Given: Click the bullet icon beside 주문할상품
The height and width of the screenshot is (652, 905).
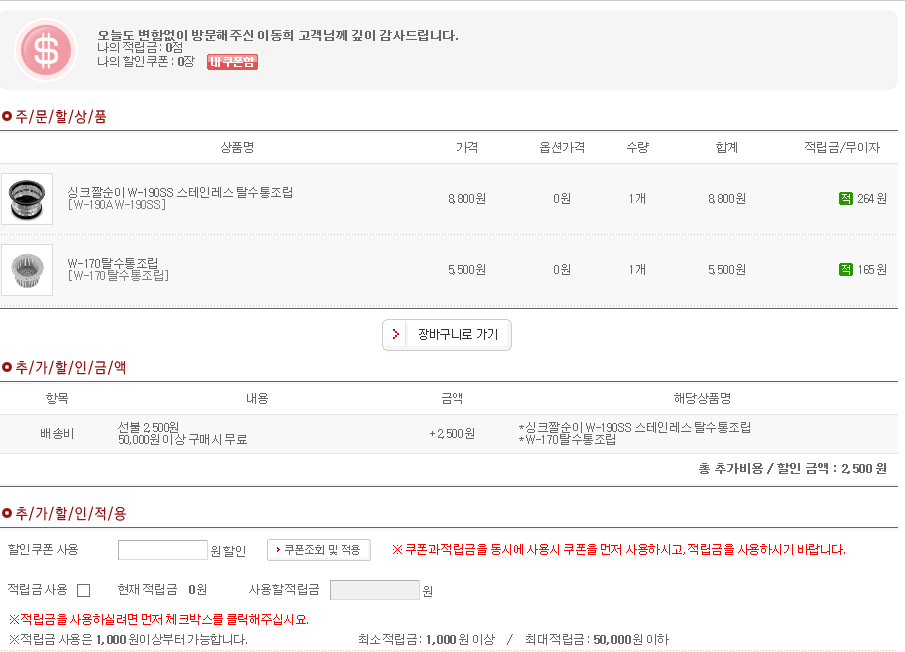Looking at the screenshot, I should pos(7,117).
